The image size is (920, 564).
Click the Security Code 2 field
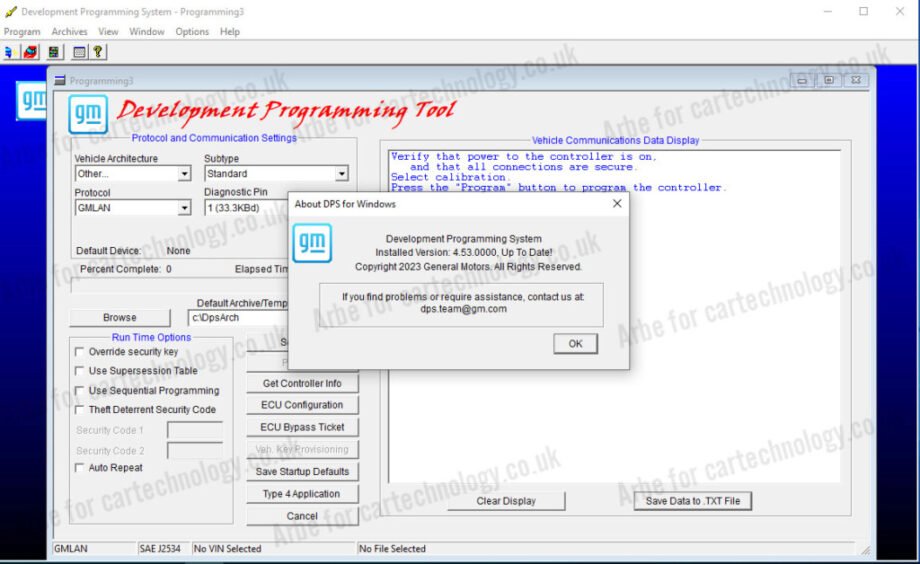pos(195,451)
